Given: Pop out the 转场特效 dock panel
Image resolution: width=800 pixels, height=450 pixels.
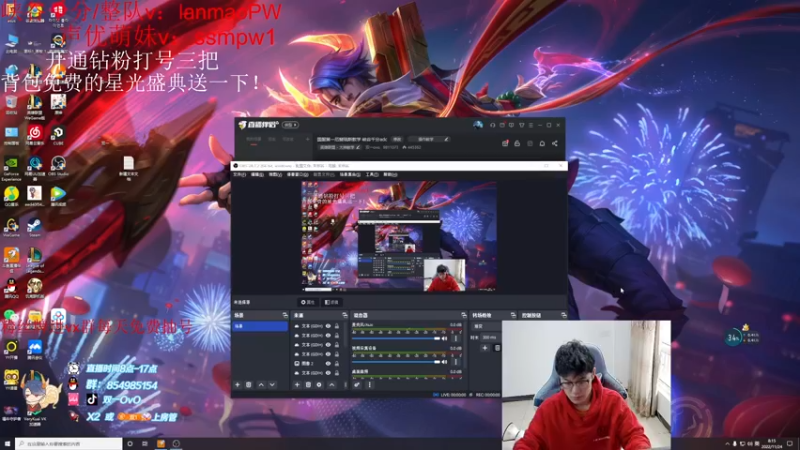Looking at the screenshot, I should click(x=513, y=315).
